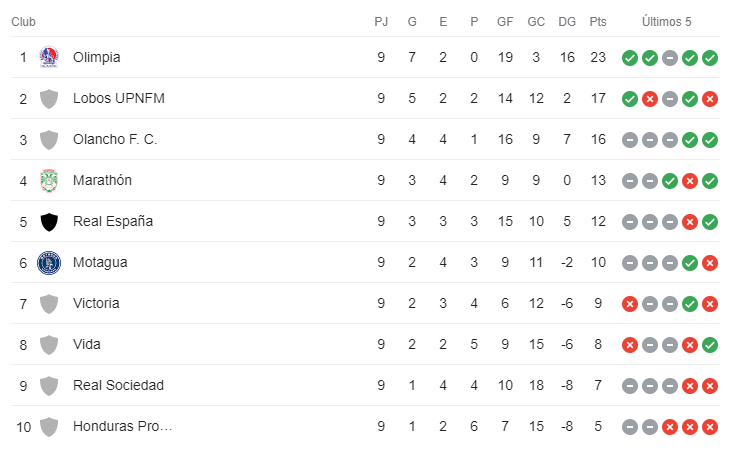The image size is (745, 457).
Task: Click Honduras Progreso's first red loss icon
Action: [669, 427]
